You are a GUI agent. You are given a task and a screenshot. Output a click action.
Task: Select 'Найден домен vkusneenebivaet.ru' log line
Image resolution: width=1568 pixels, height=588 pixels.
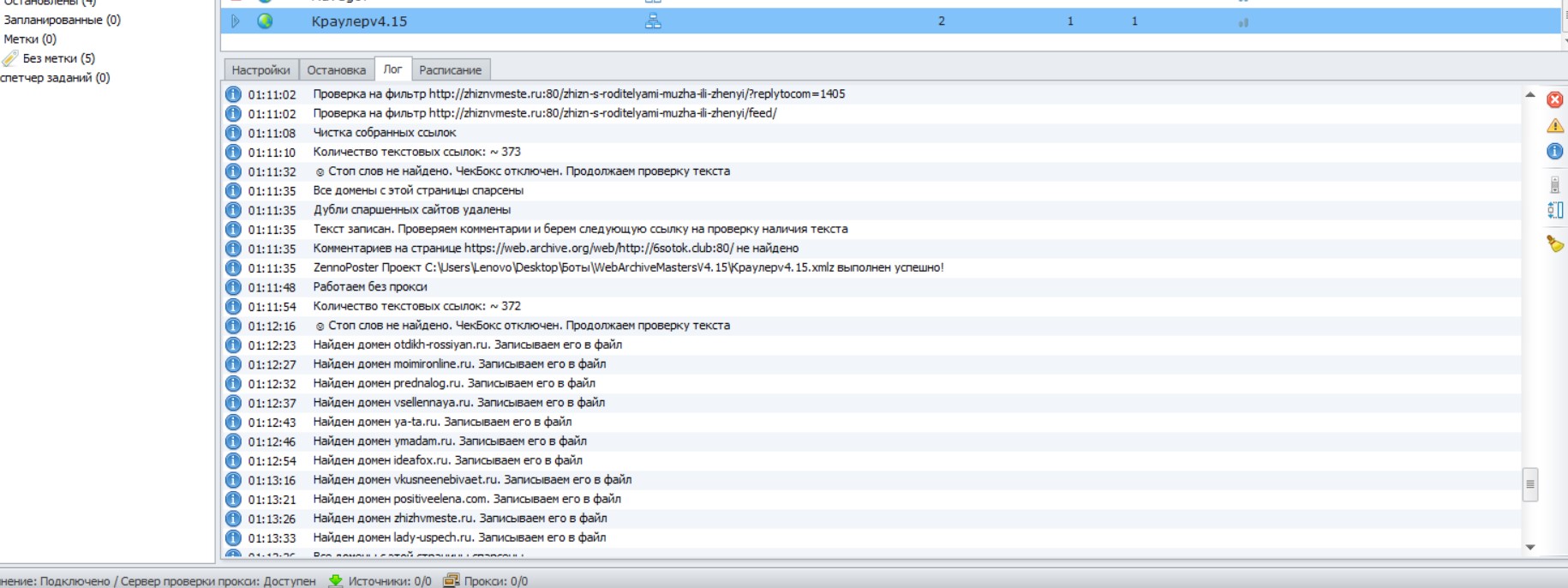[x=472, y=480]
